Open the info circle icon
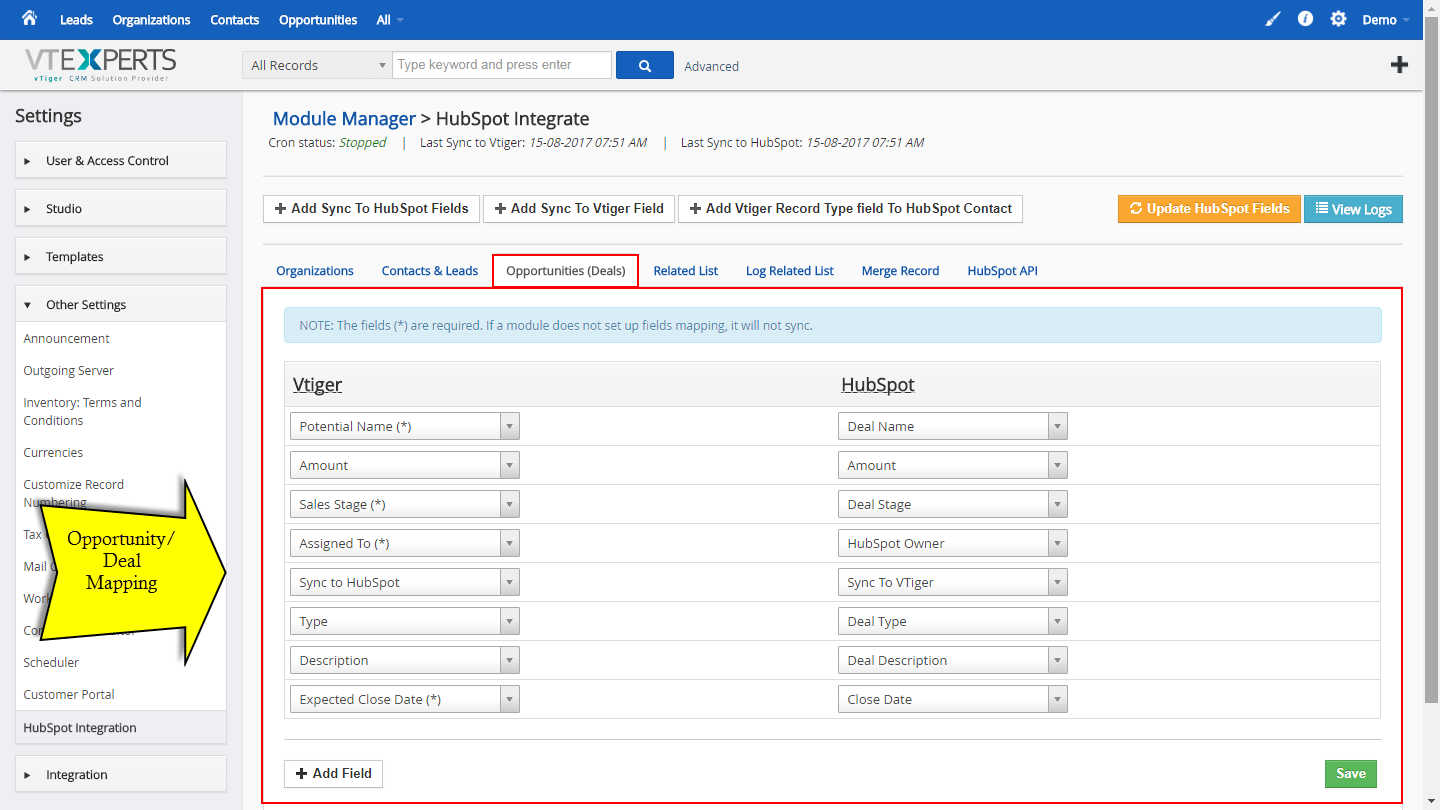 tap(1305, 19)
